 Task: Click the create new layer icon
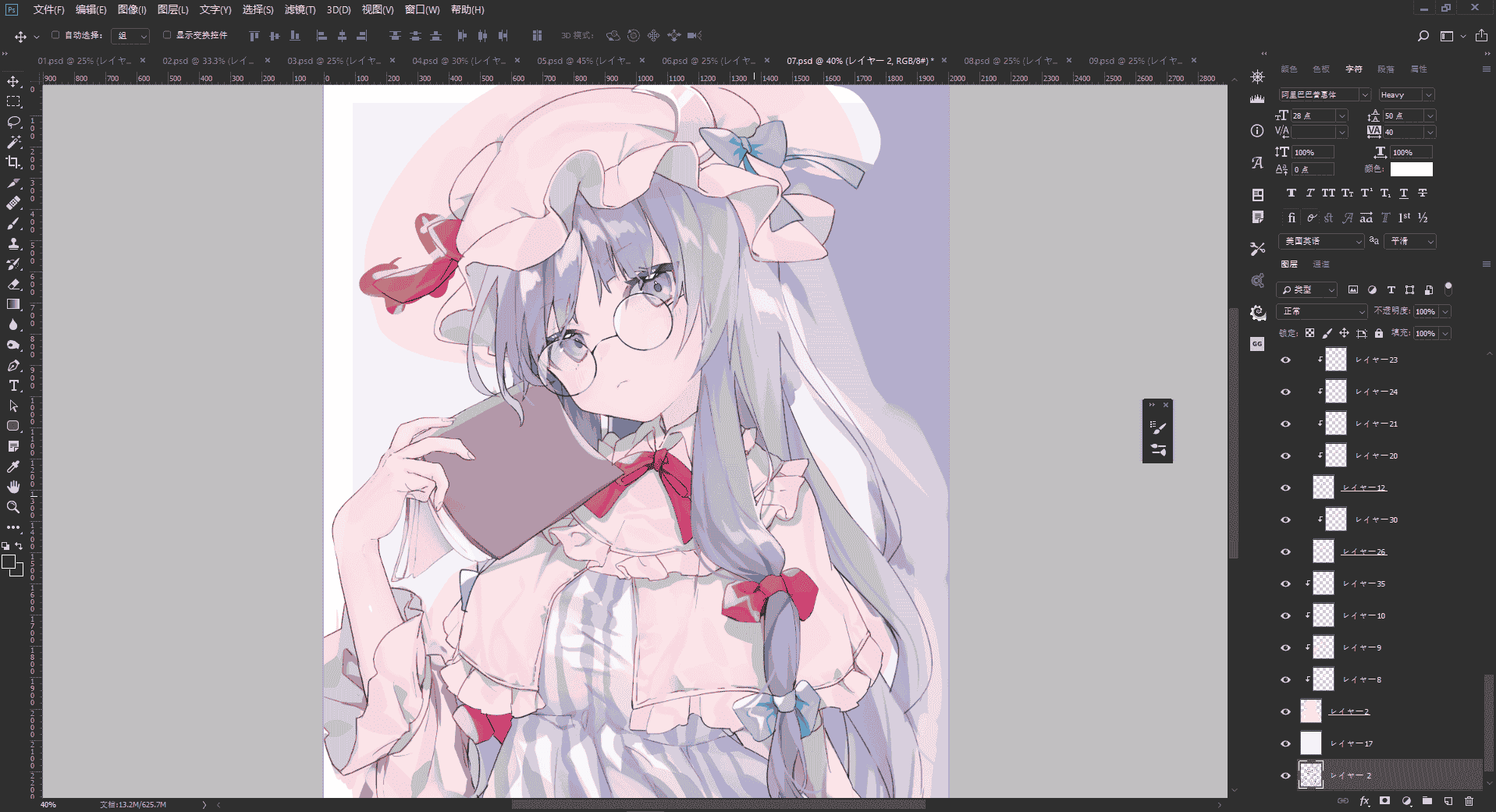click(x=1448, y=800)
